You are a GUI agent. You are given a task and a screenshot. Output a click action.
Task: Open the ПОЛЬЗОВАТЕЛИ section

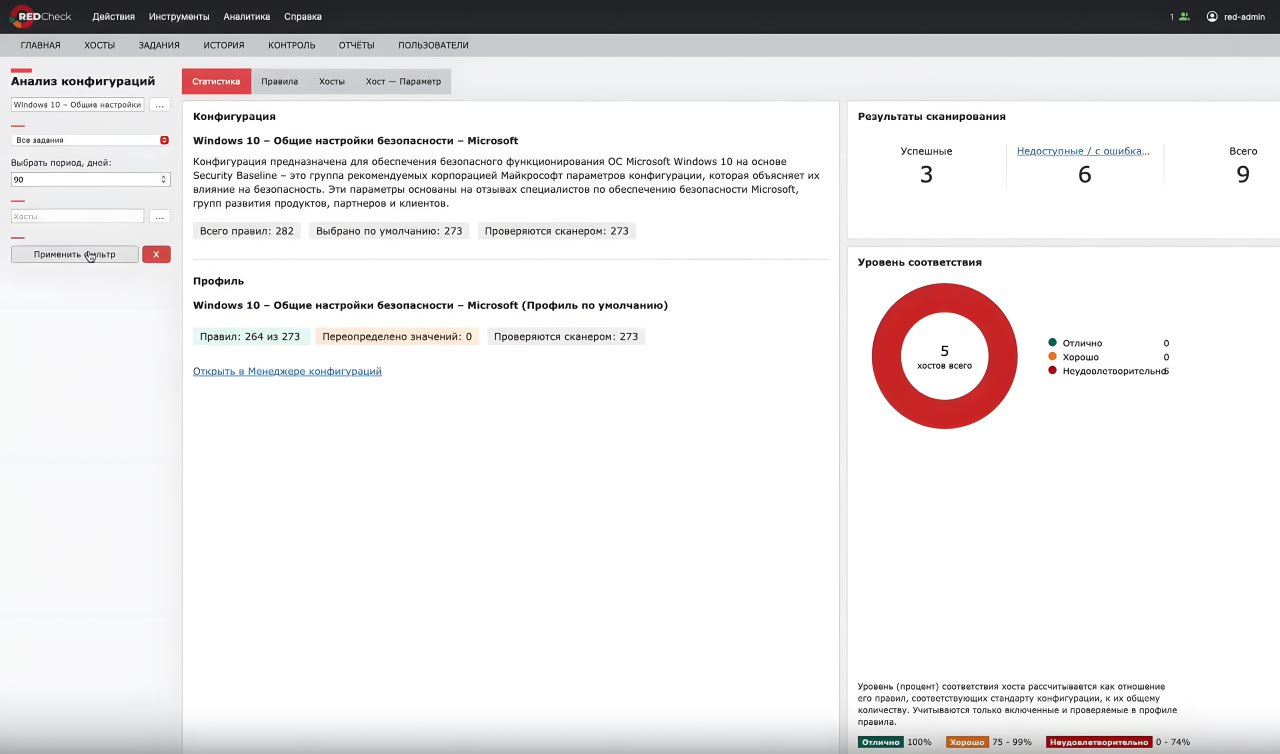(x=433, y=45)
